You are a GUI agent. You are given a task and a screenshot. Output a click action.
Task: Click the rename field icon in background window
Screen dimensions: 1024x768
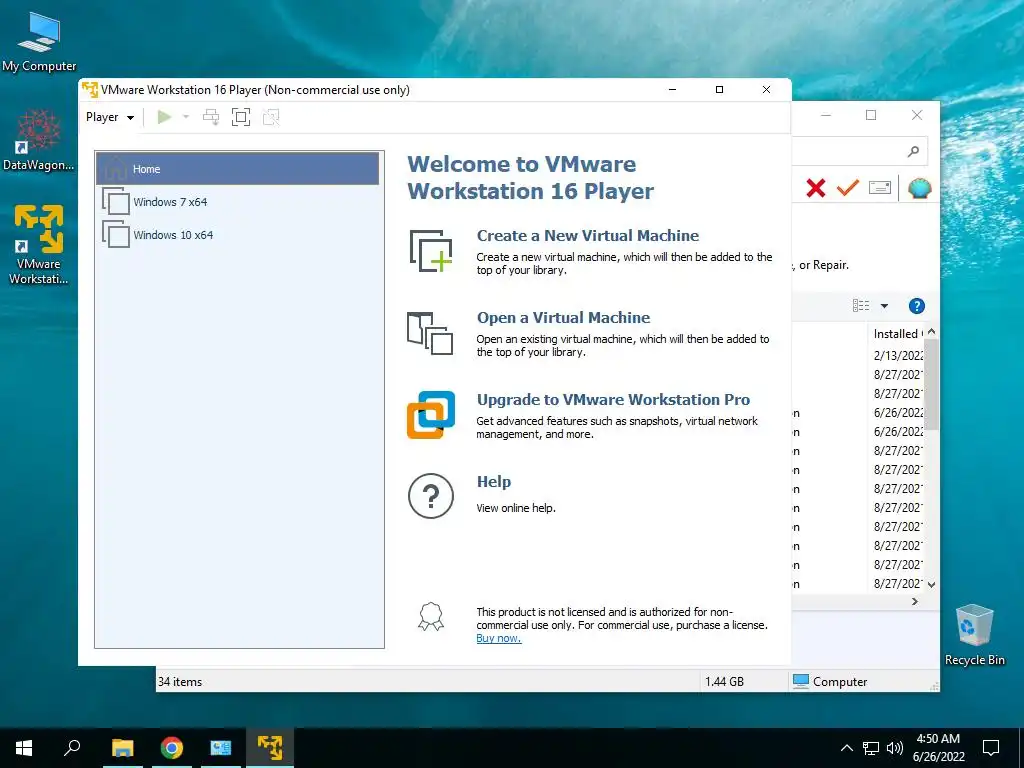(x=880, y=188)
